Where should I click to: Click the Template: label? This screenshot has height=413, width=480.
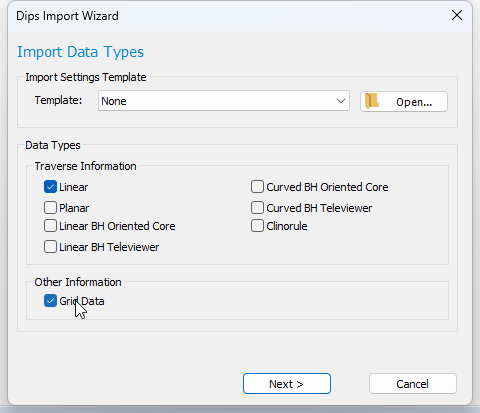click(x=58, y=100)
